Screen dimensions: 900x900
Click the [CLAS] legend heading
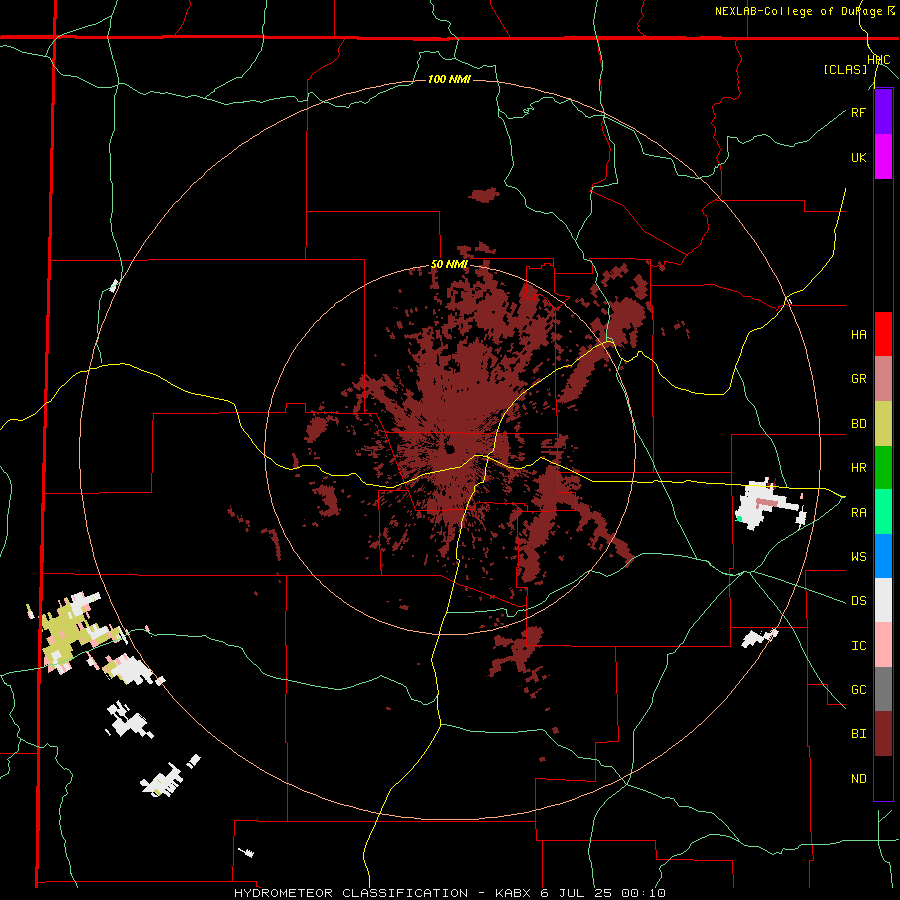[845, 69]
